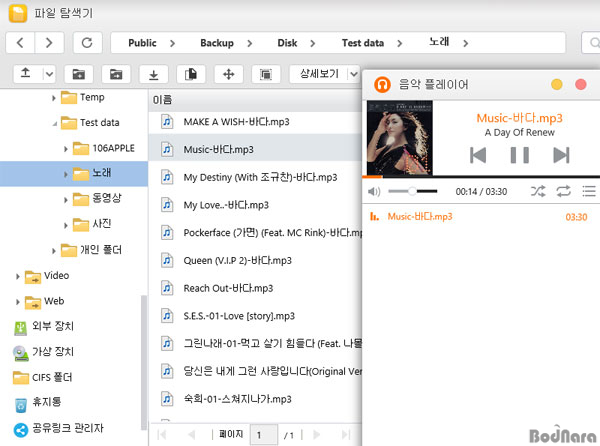Click Public in the breadcrumb path
The width and height of the screenshot is (600, 446).
click(142, 43)
